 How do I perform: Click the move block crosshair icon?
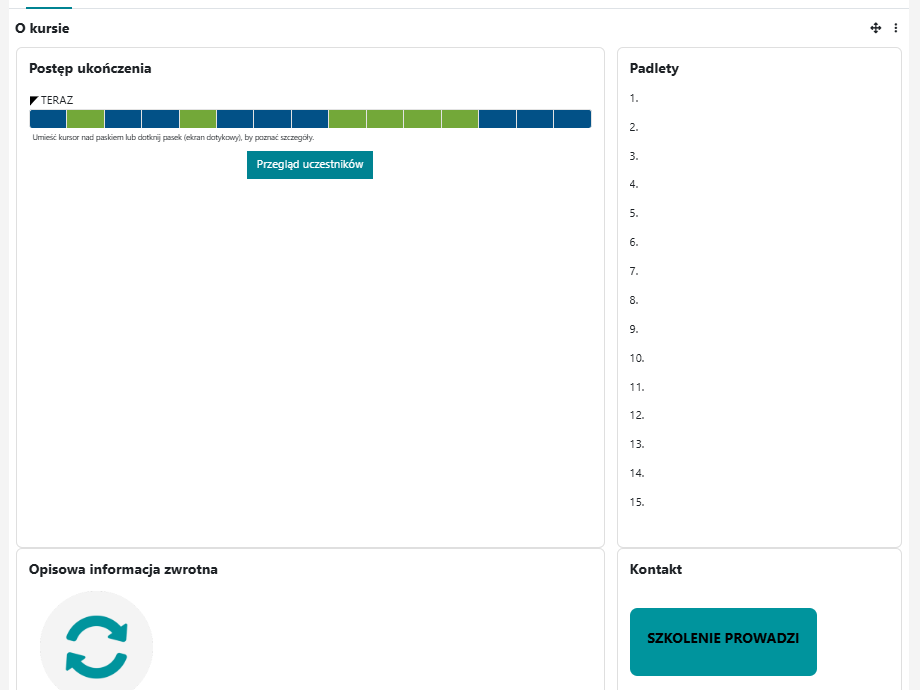[x=876, y=29]
